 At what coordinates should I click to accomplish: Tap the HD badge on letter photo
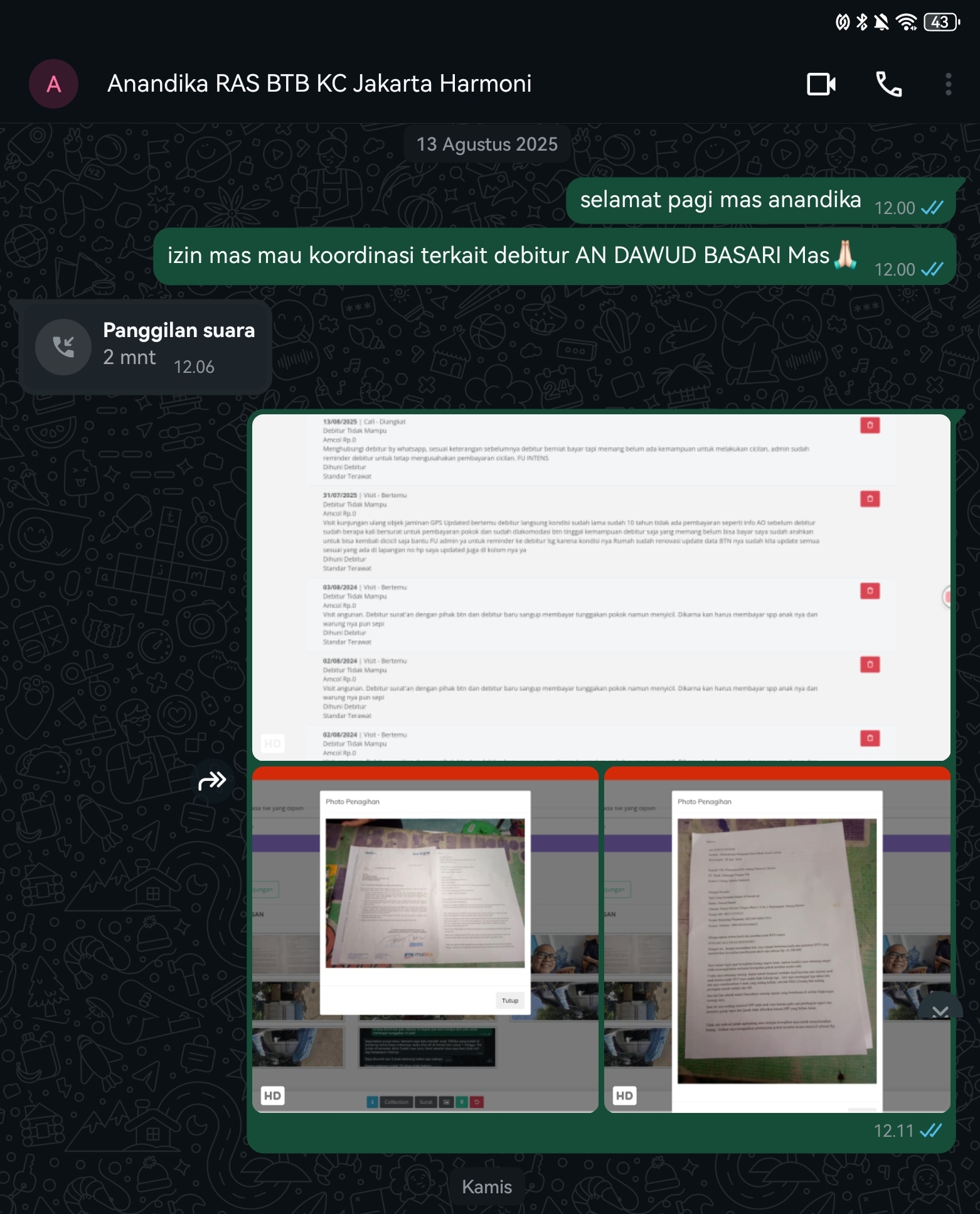(x=273, y=1095)
